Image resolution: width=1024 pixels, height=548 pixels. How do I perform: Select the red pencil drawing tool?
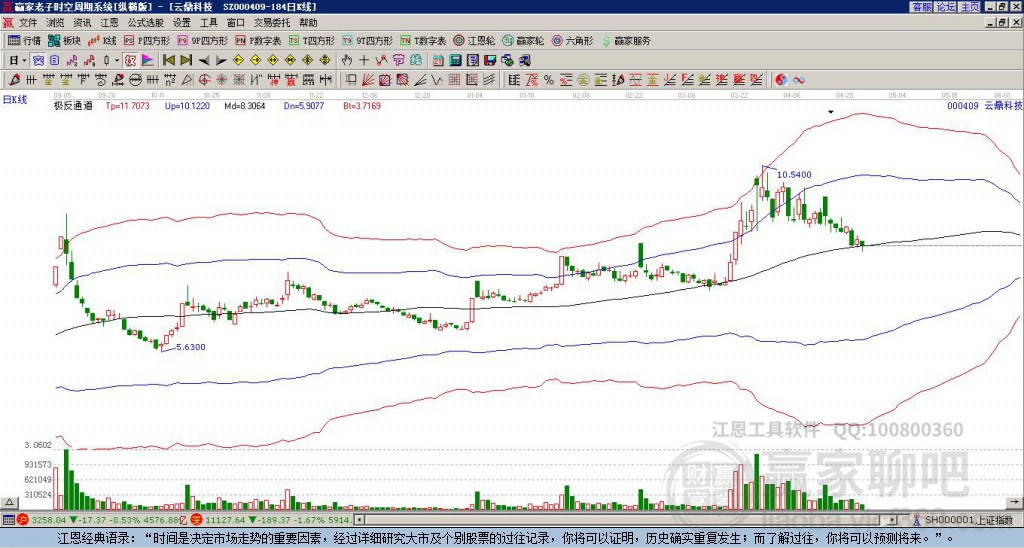14,80
